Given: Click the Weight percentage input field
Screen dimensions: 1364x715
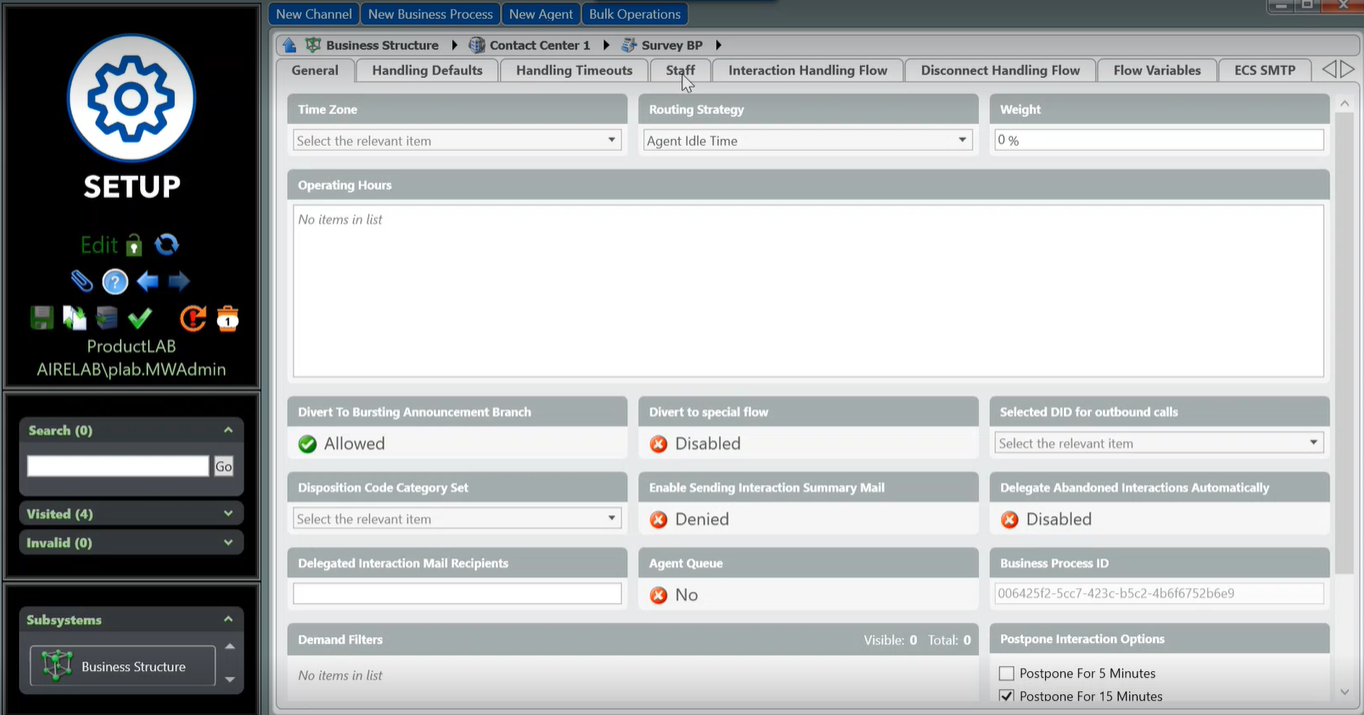Looking at the screenshot, I should [x=1158, y=141].
